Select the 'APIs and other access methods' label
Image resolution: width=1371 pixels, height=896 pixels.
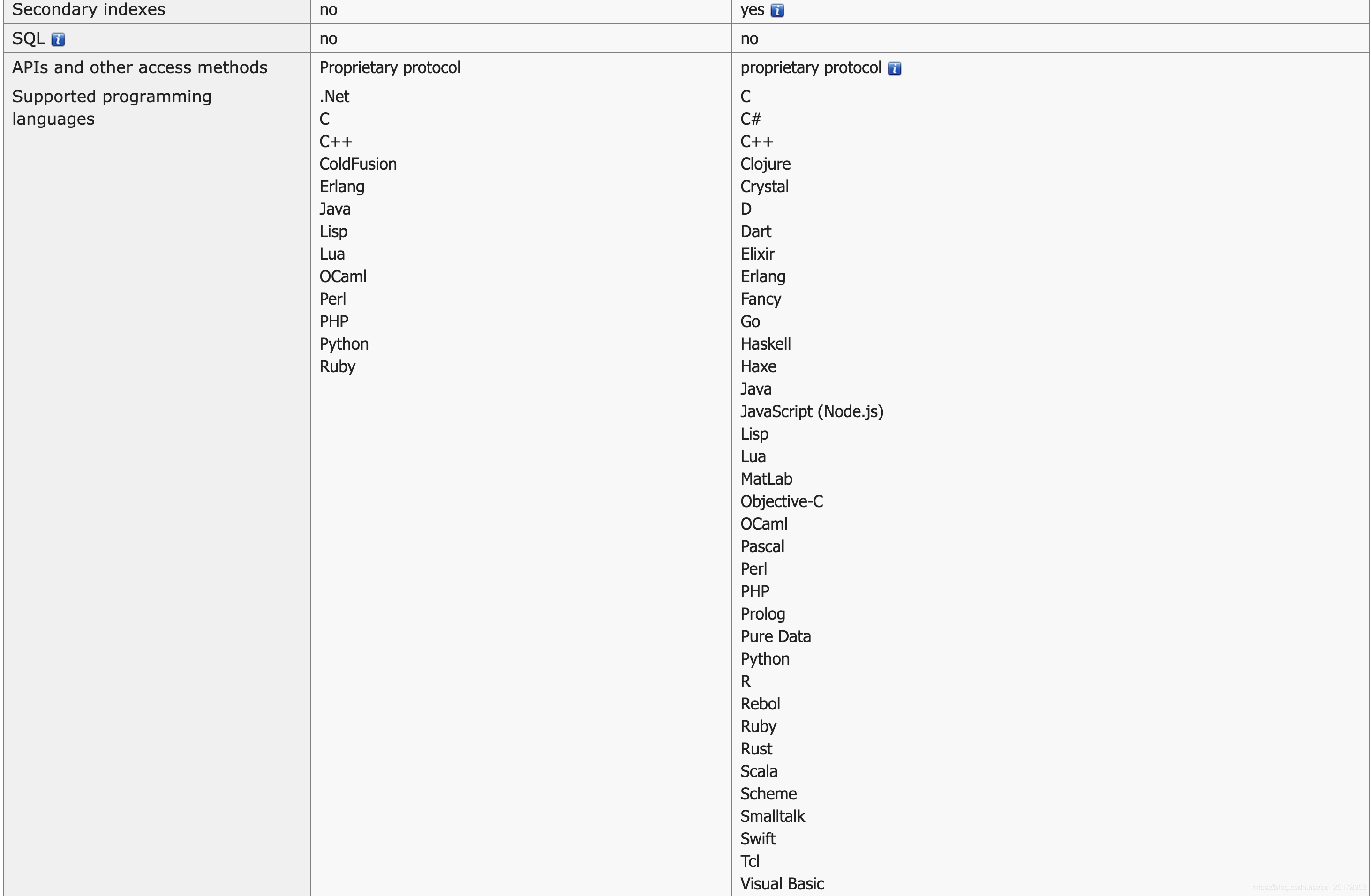click(140, 67)
